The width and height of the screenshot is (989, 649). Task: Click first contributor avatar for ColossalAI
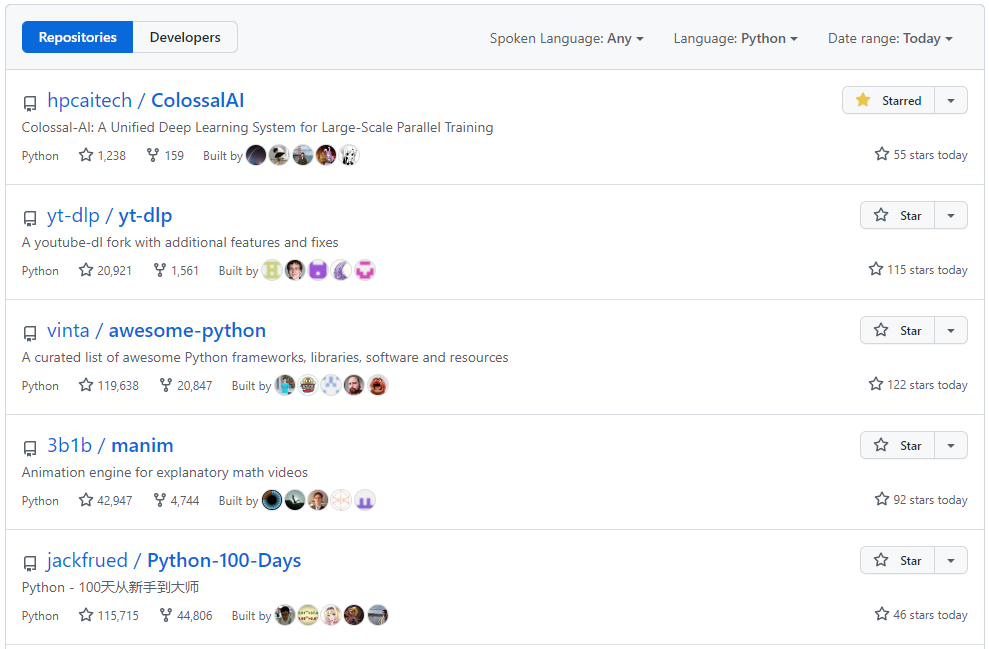coord(257,155)
